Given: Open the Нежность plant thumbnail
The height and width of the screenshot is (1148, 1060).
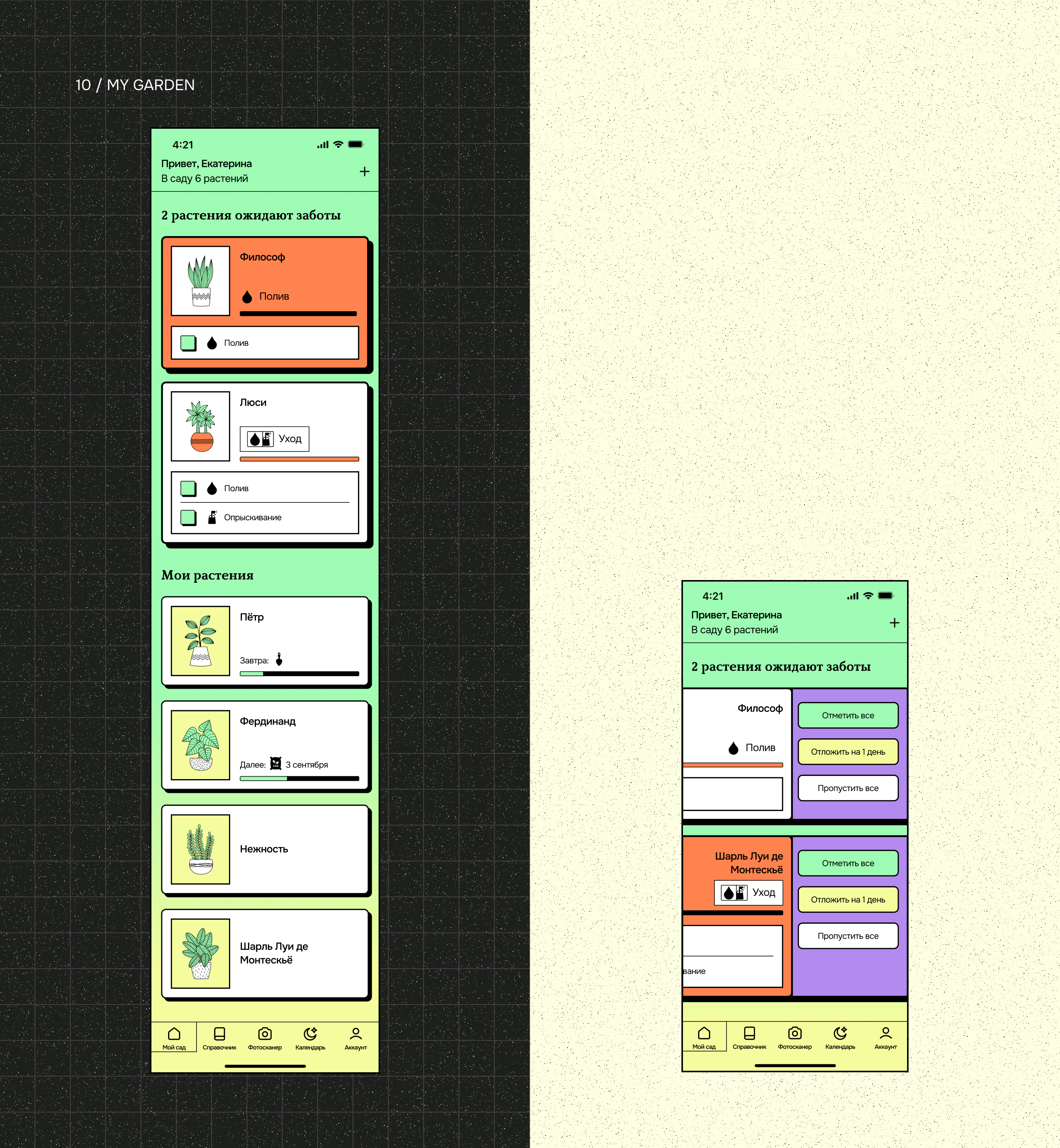Looking at the screenshot, I should (200, 849).
